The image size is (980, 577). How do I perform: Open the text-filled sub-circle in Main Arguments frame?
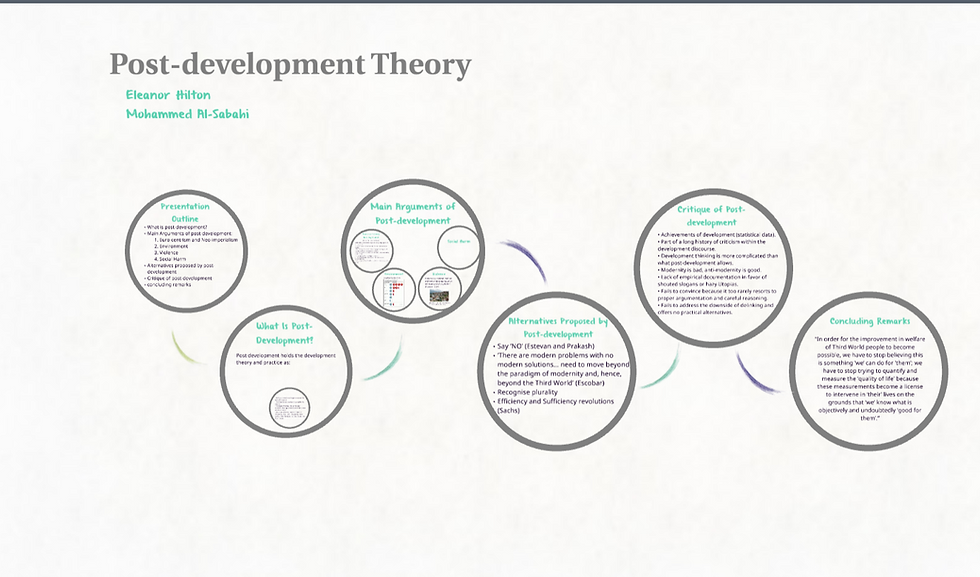pyautogui.click(x=372, y=251)
